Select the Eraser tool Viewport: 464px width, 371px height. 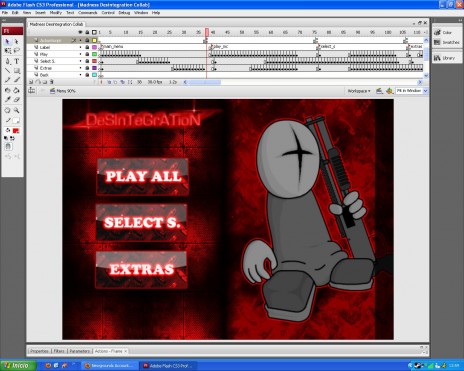tap(16, 99)
